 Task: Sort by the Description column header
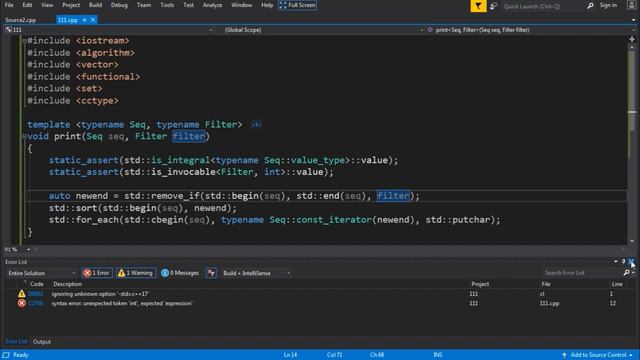[x=67, y=284]
